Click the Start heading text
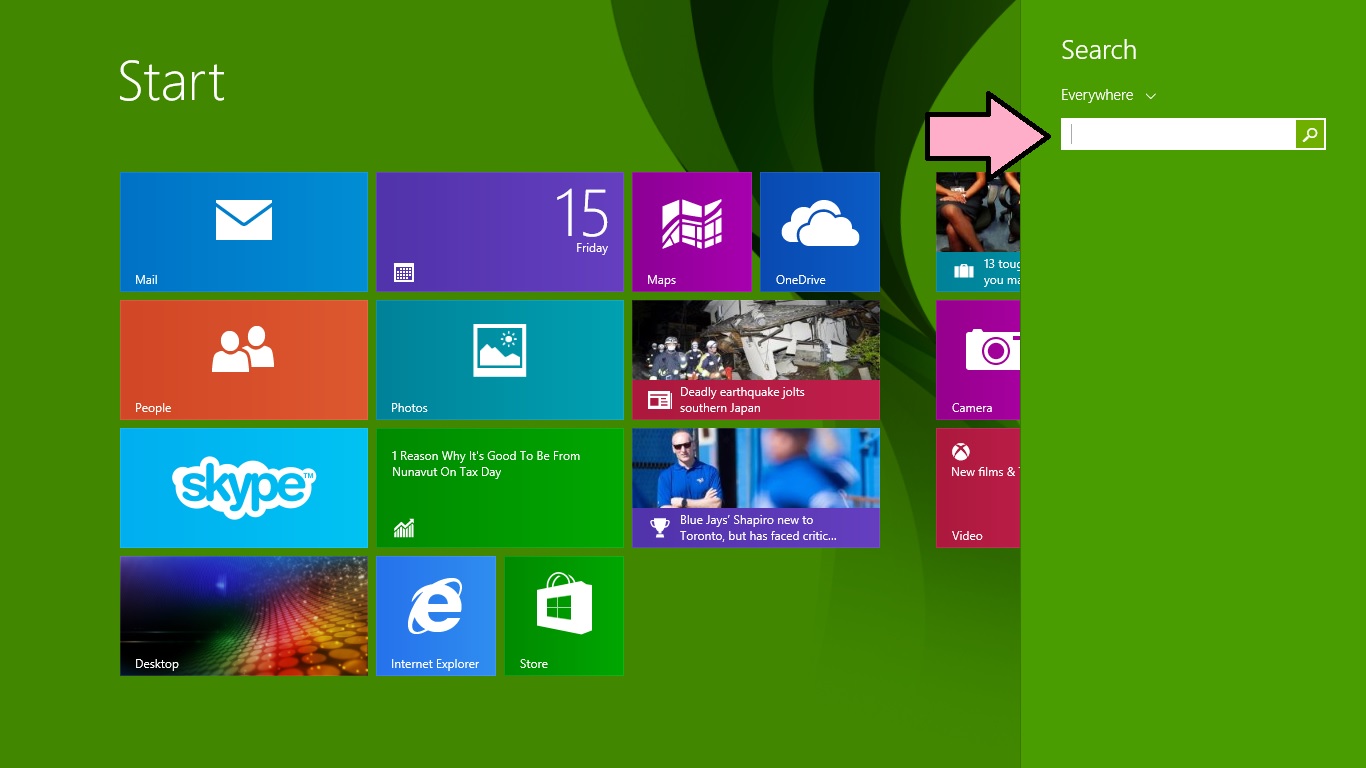1366x768 pixels. (172, 81)
